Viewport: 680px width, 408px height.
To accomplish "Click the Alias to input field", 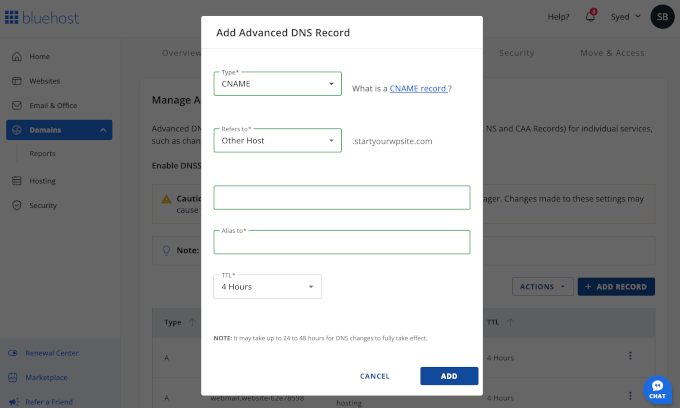I will coord(341,243).
